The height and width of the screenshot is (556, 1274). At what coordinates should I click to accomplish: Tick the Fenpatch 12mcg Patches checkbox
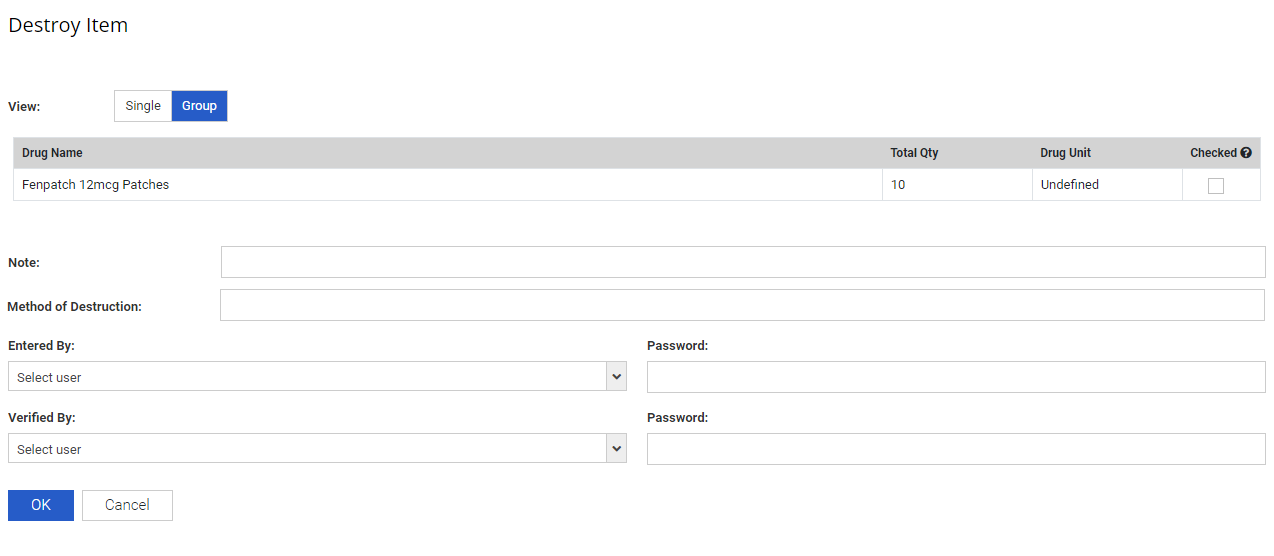tap(1215, 185)
